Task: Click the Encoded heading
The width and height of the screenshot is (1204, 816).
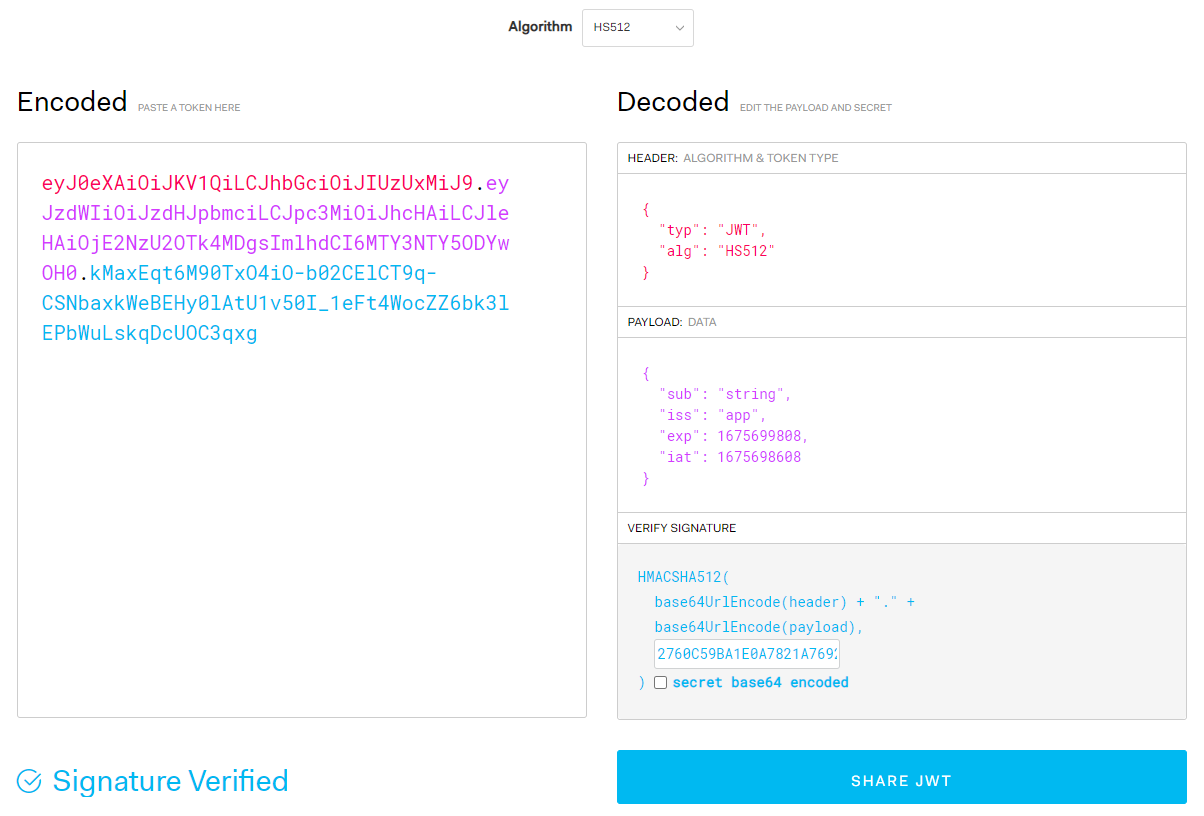Action: pos(72,102)
